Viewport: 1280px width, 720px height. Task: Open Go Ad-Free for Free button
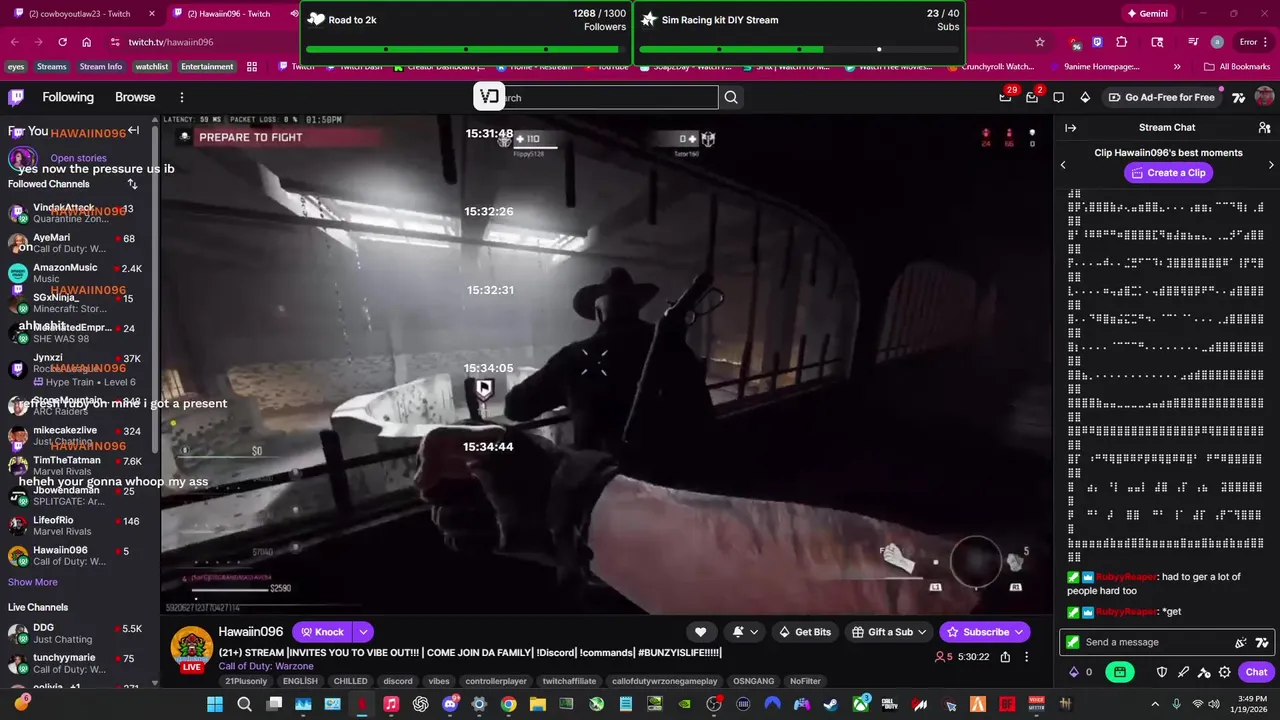coord(1161,97)
